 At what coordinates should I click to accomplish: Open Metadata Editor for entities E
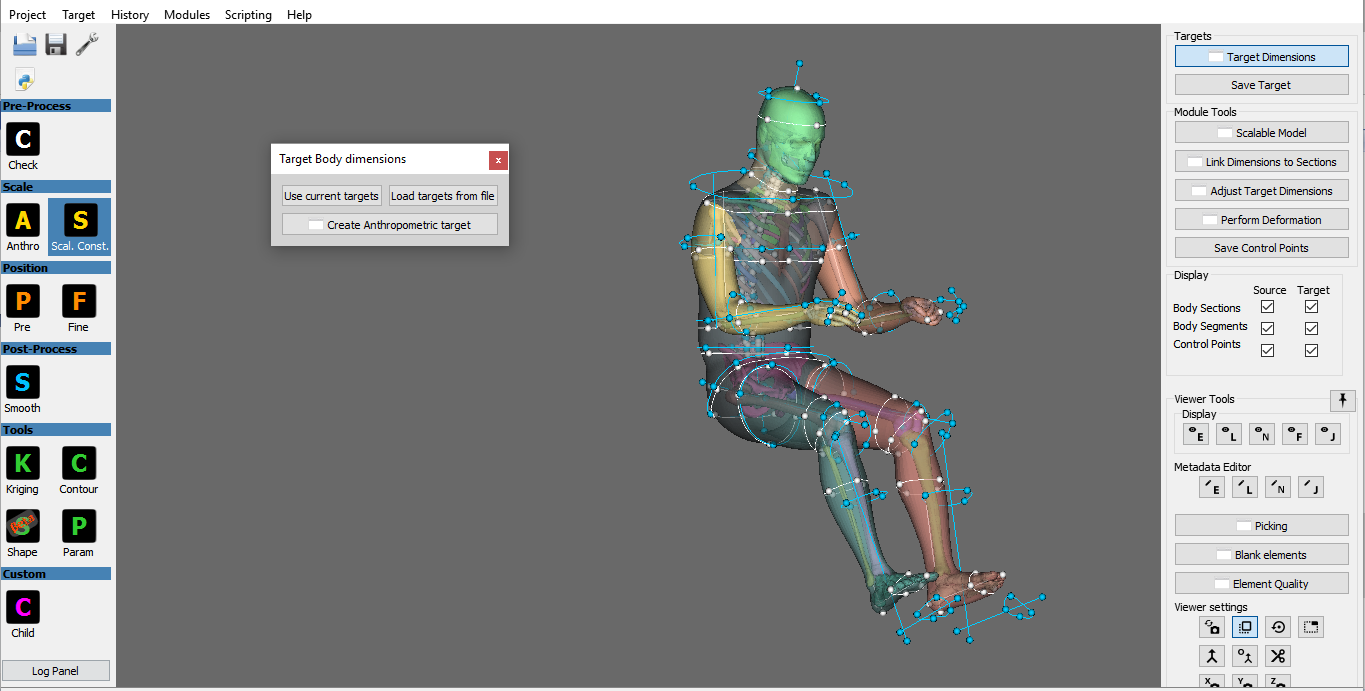1211,487
